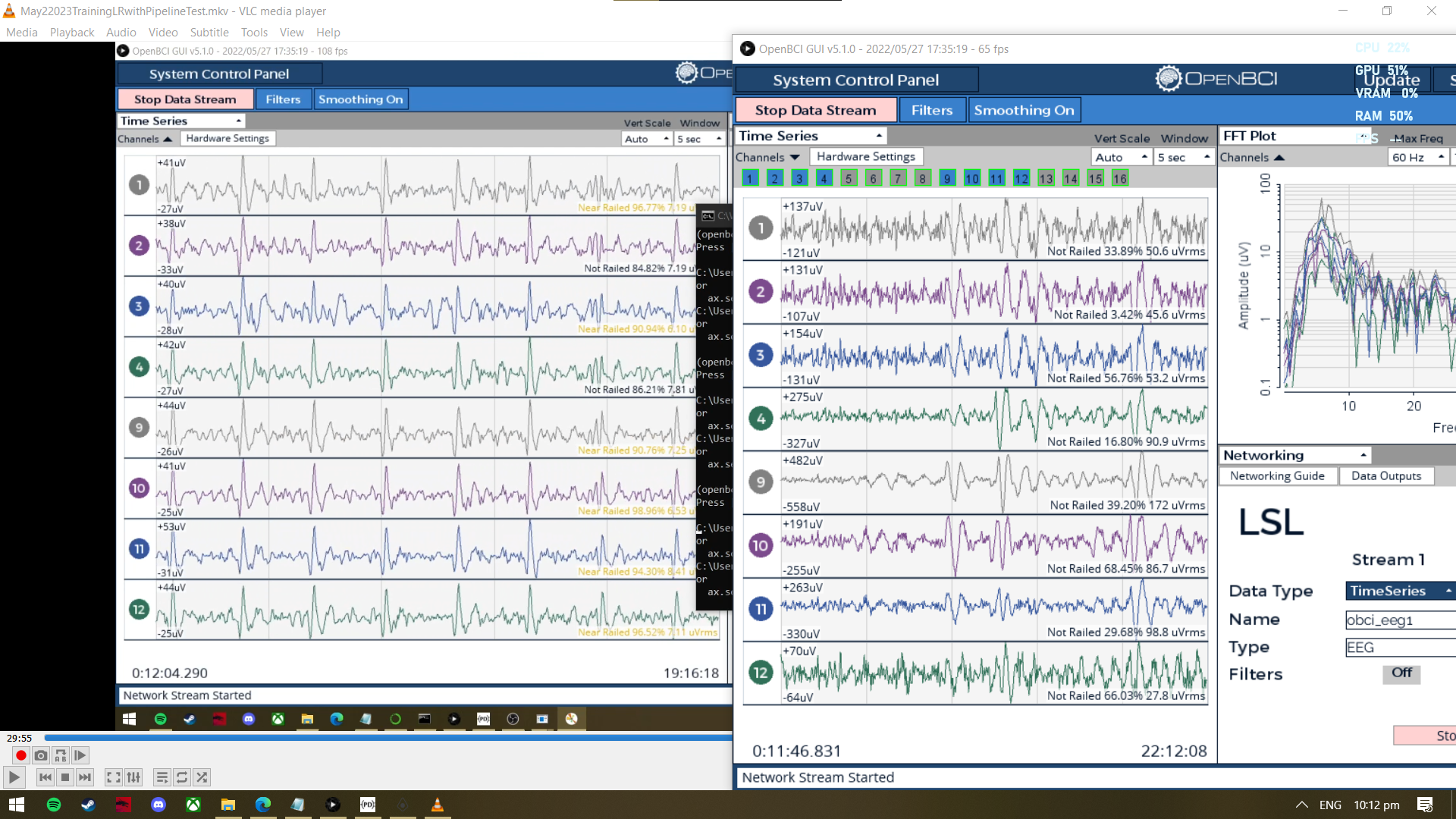Toggle channel 5 button in Time Series
The width and height of the screenshot is (1456, 819).
[x=849, y=178]
